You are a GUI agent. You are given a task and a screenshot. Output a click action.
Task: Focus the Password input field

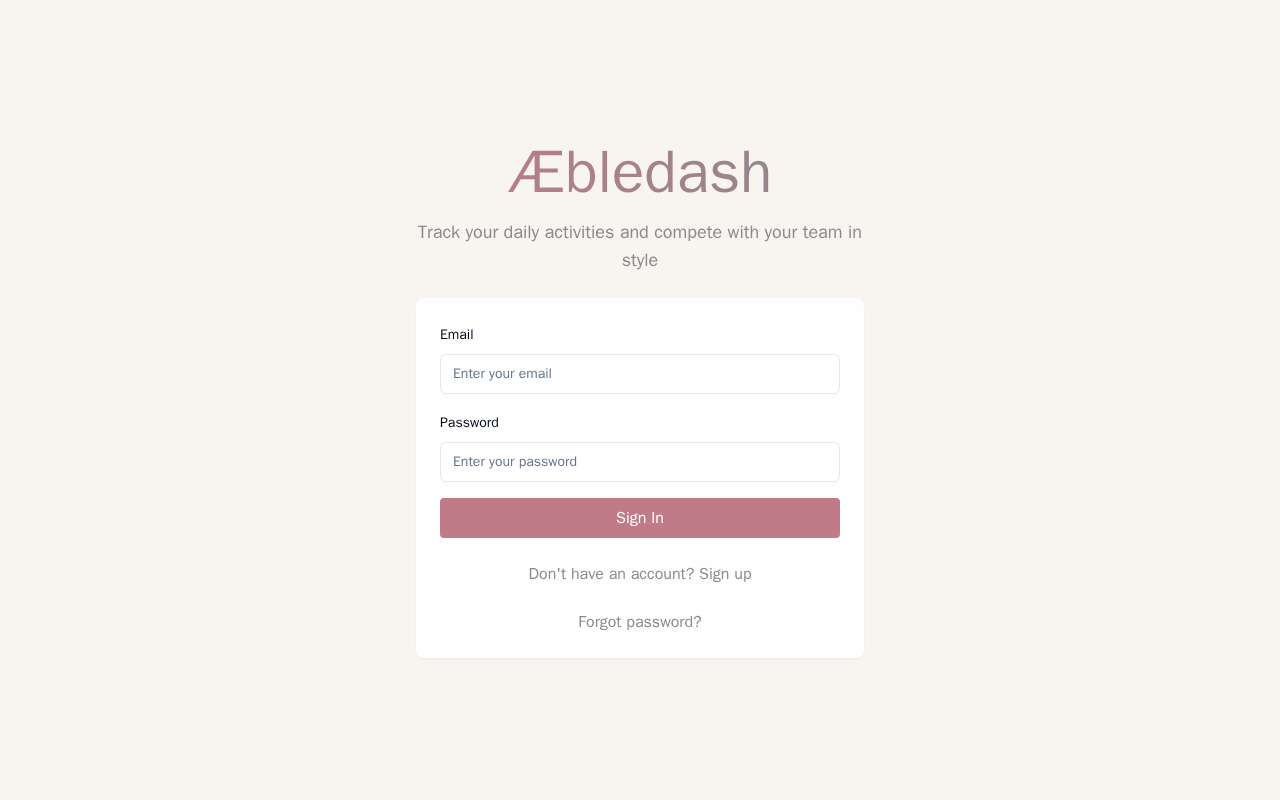pyautogui.click(x=640, y=462)
